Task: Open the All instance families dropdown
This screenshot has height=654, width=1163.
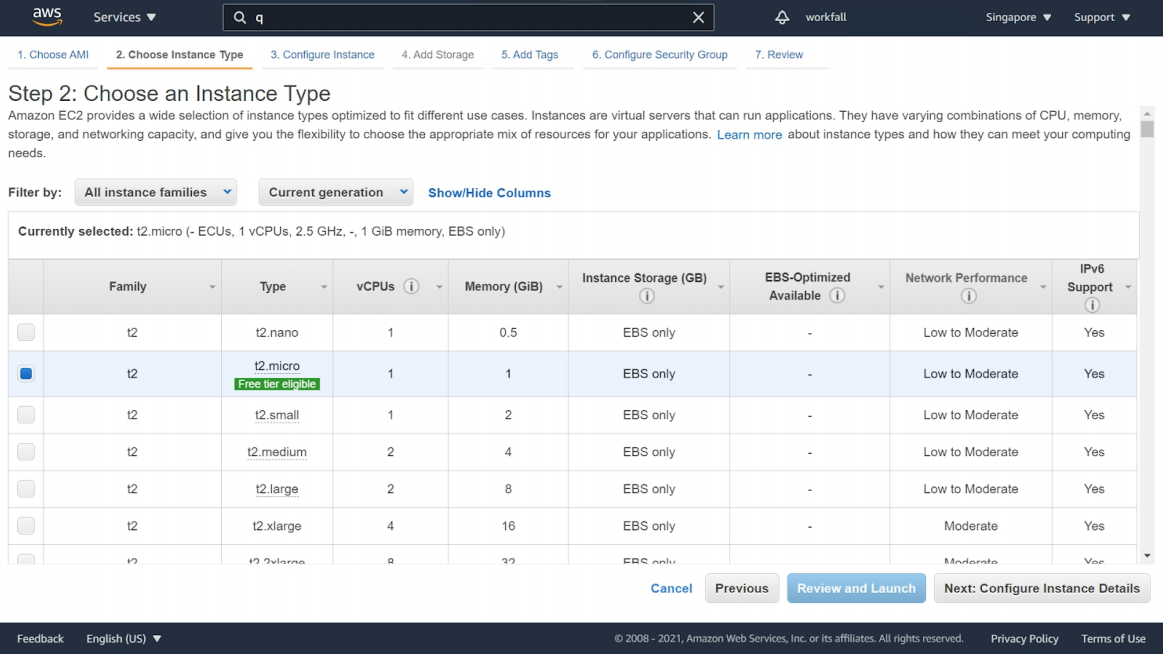Action: tap(156, 192)
